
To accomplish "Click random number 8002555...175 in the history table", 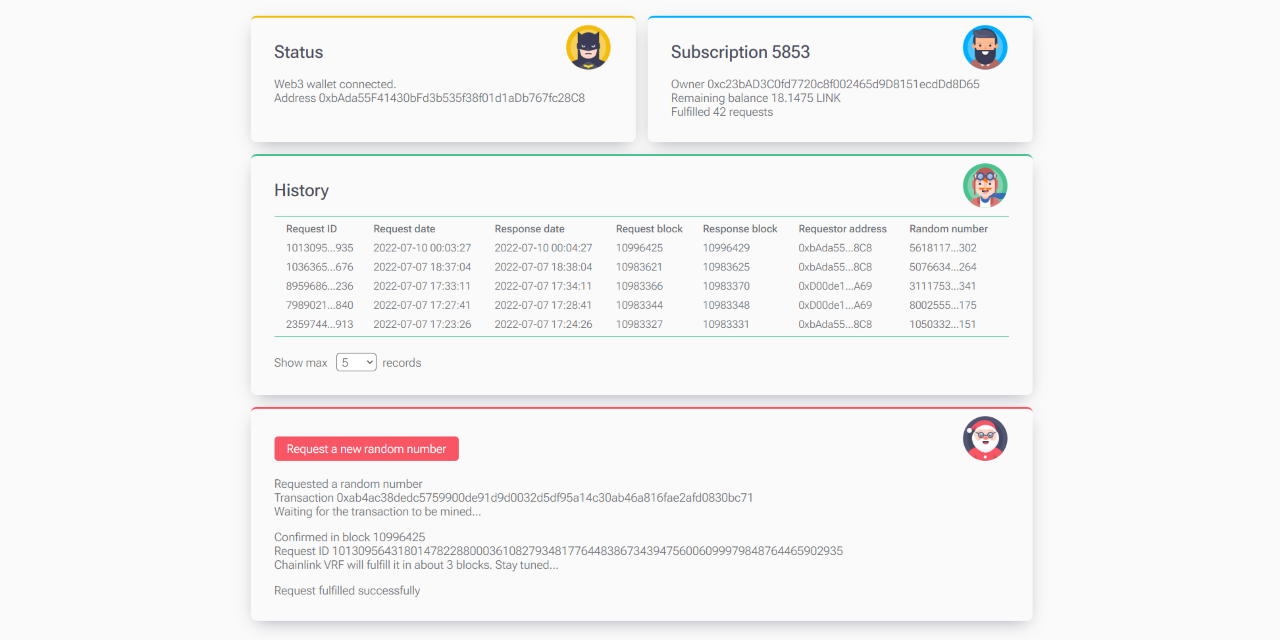I will click(942, 305).
